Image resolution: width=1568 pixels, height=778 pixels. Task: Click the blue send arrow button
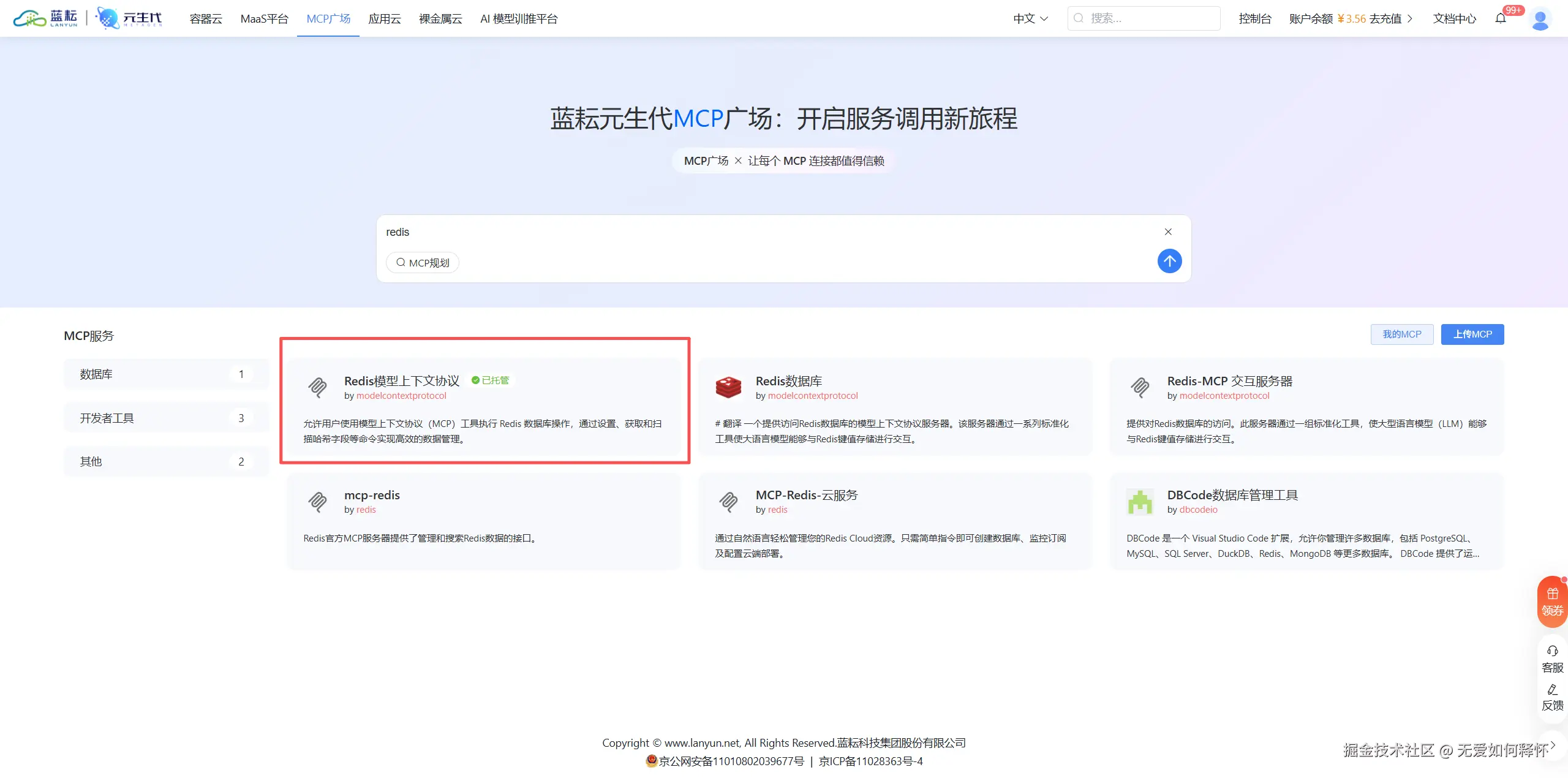pos(1169,261)
